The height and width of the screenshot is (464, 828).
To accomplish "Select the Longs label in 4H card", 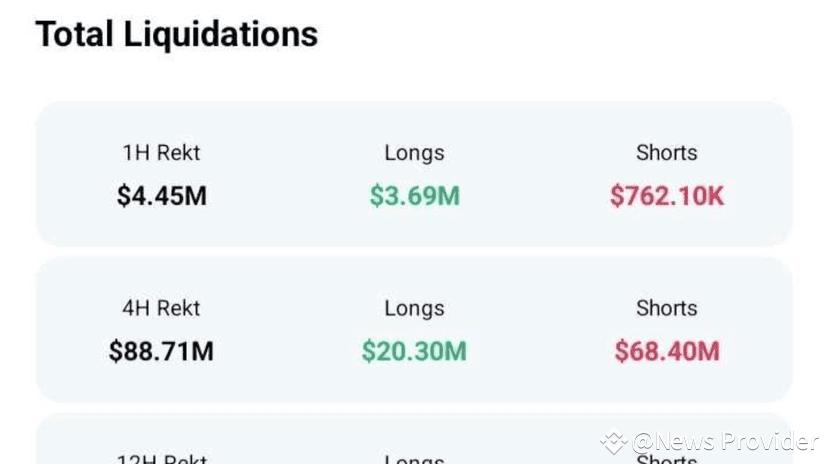I will (414, 309).
